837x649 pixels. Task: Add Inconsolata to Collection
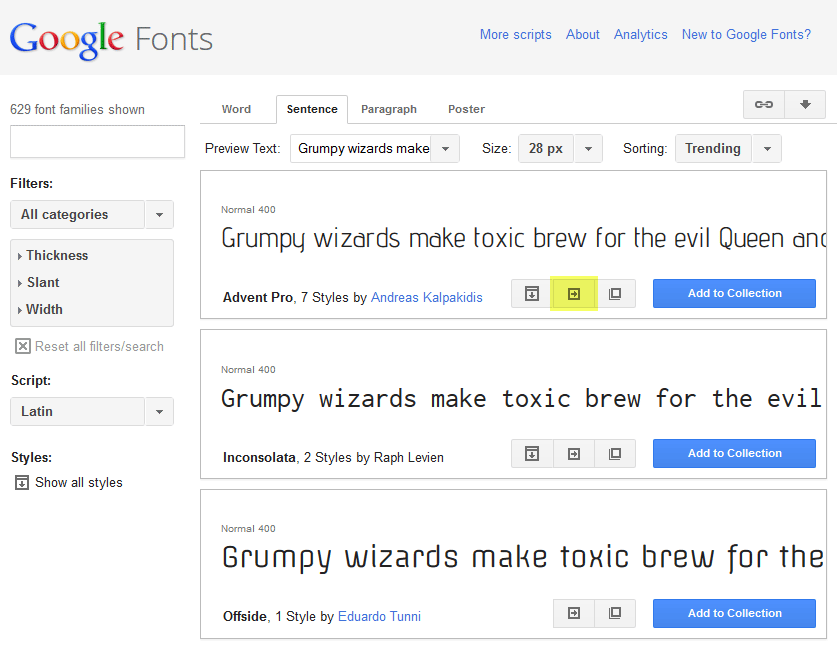[x=734, y=454]
